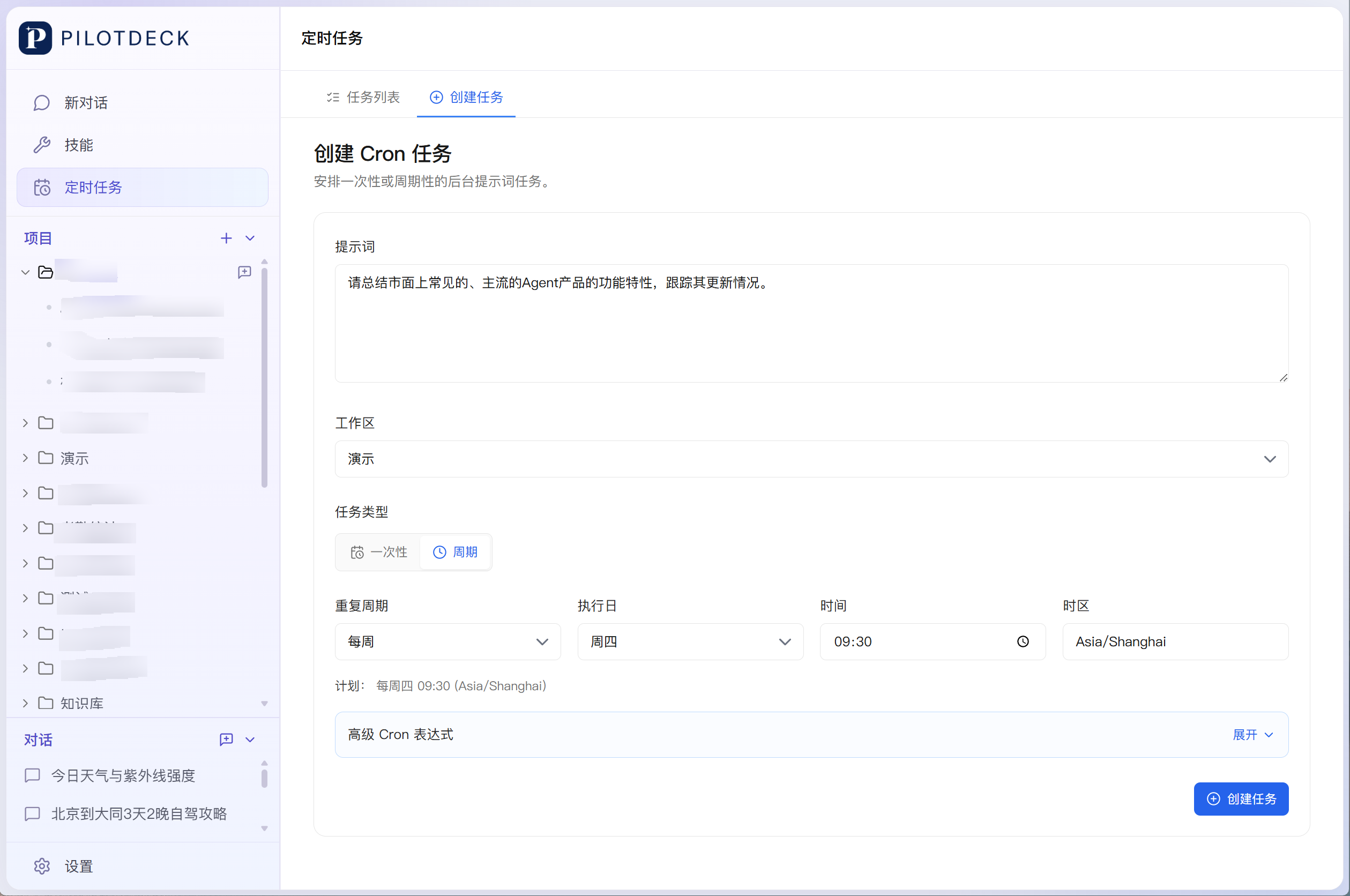This screenshot has height=896, width=1350.
Task: Click into the 提示词 text area
Action: (811, 323)
